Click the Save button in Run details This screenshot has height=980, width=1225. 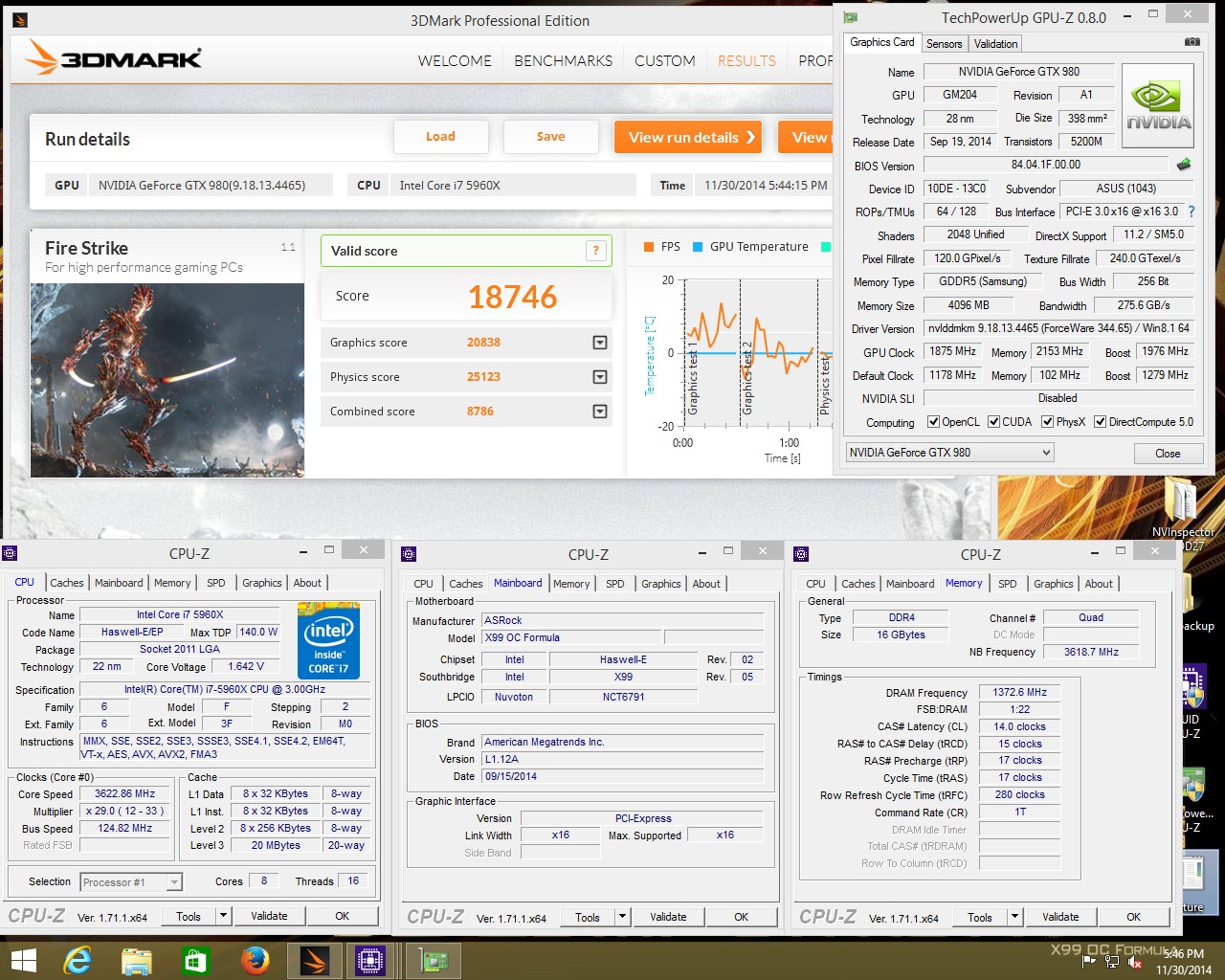click(551, 137)
